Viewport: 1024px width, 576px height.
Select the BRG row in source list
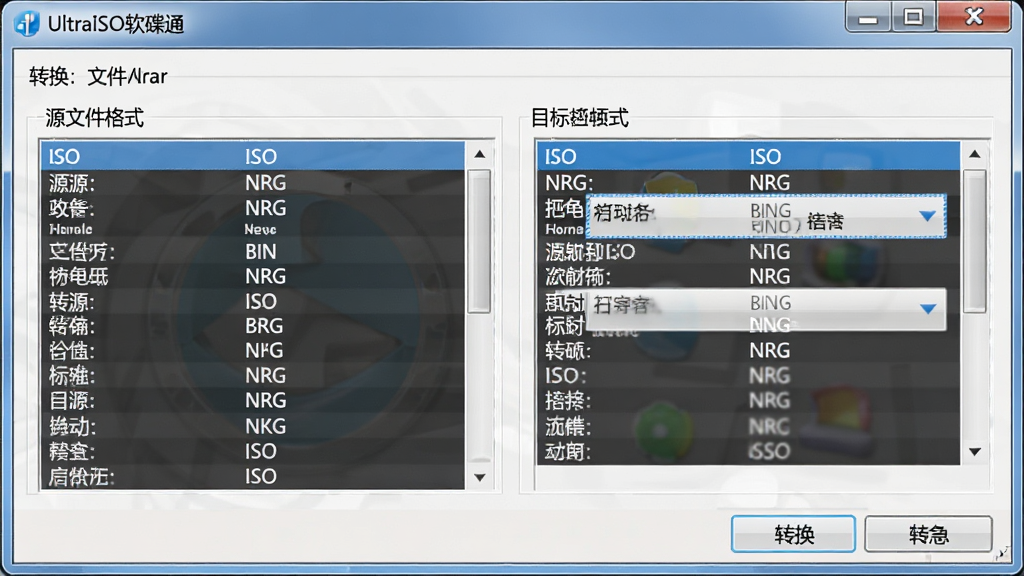click(253, 325)
